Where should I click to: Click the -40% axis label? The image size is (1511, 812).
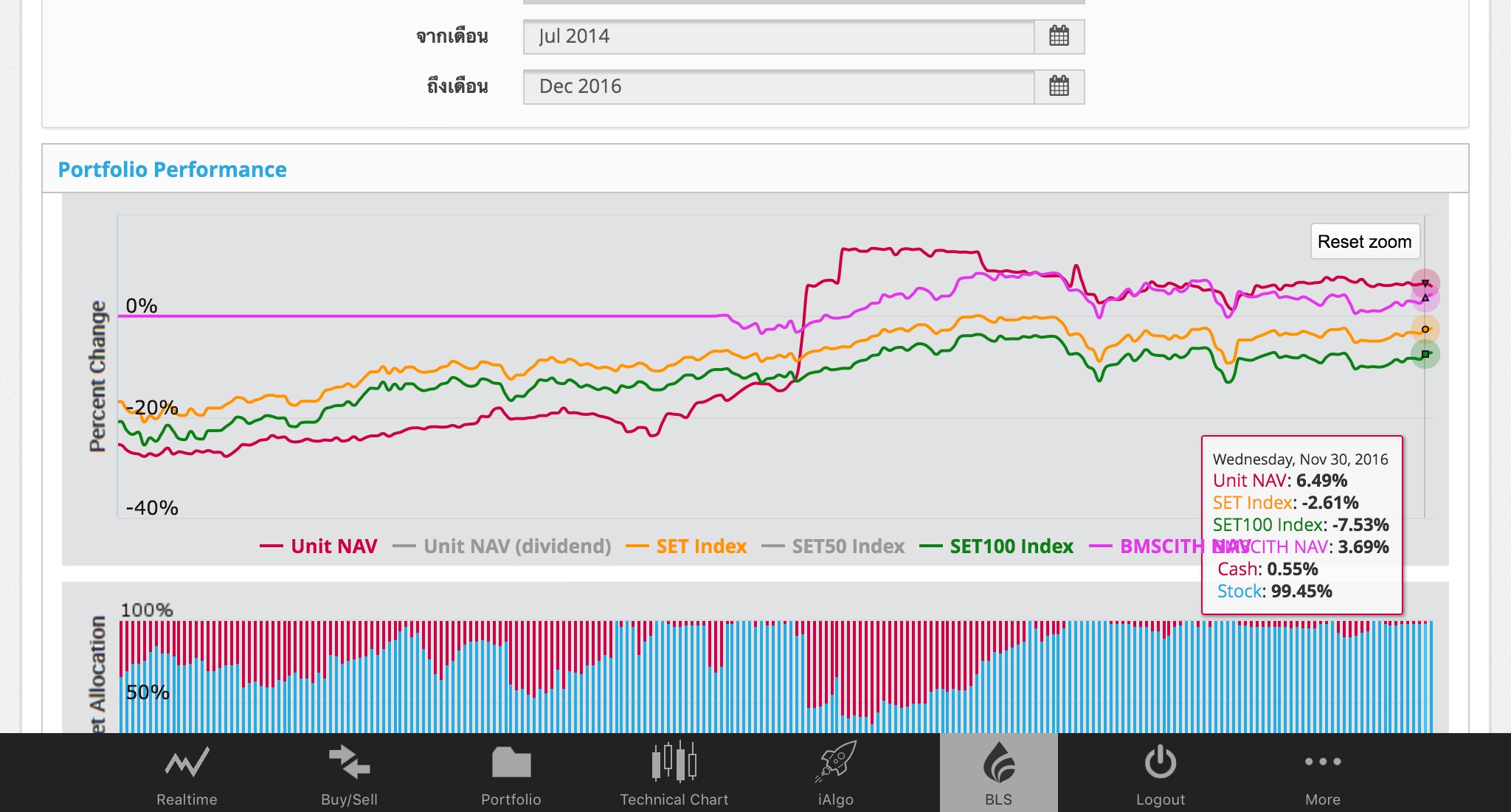tap(152, 508)
